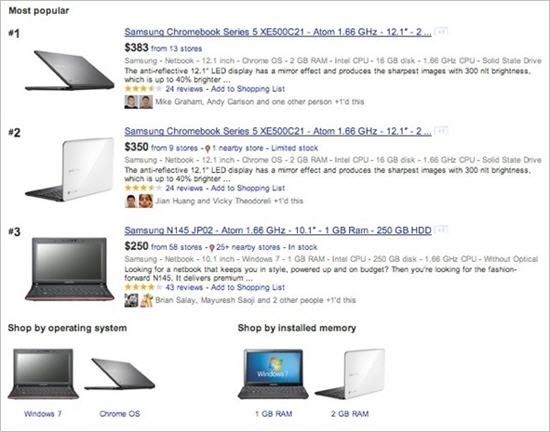550x432 pixels.
Task: Open the Samsung N145 JP02 title link
Action: click(278, 230)
